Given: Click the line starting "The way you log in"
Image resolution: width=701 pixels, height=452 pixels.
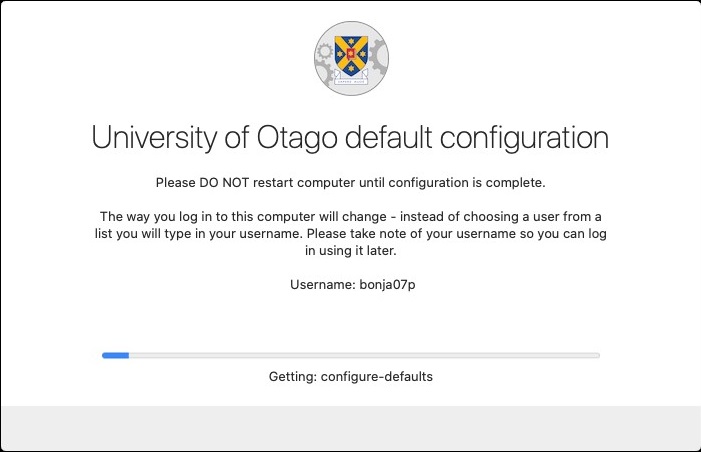Looking at the screenshot, I should click(350, 216).
